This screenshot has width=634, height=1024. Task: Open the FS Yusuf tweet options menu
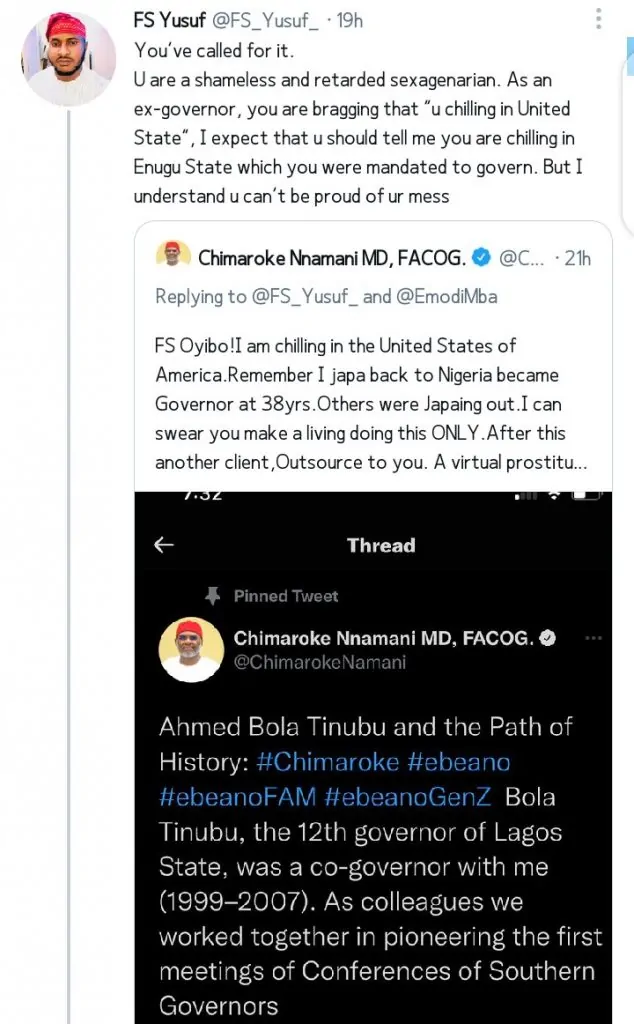click(x=598, y=20)
